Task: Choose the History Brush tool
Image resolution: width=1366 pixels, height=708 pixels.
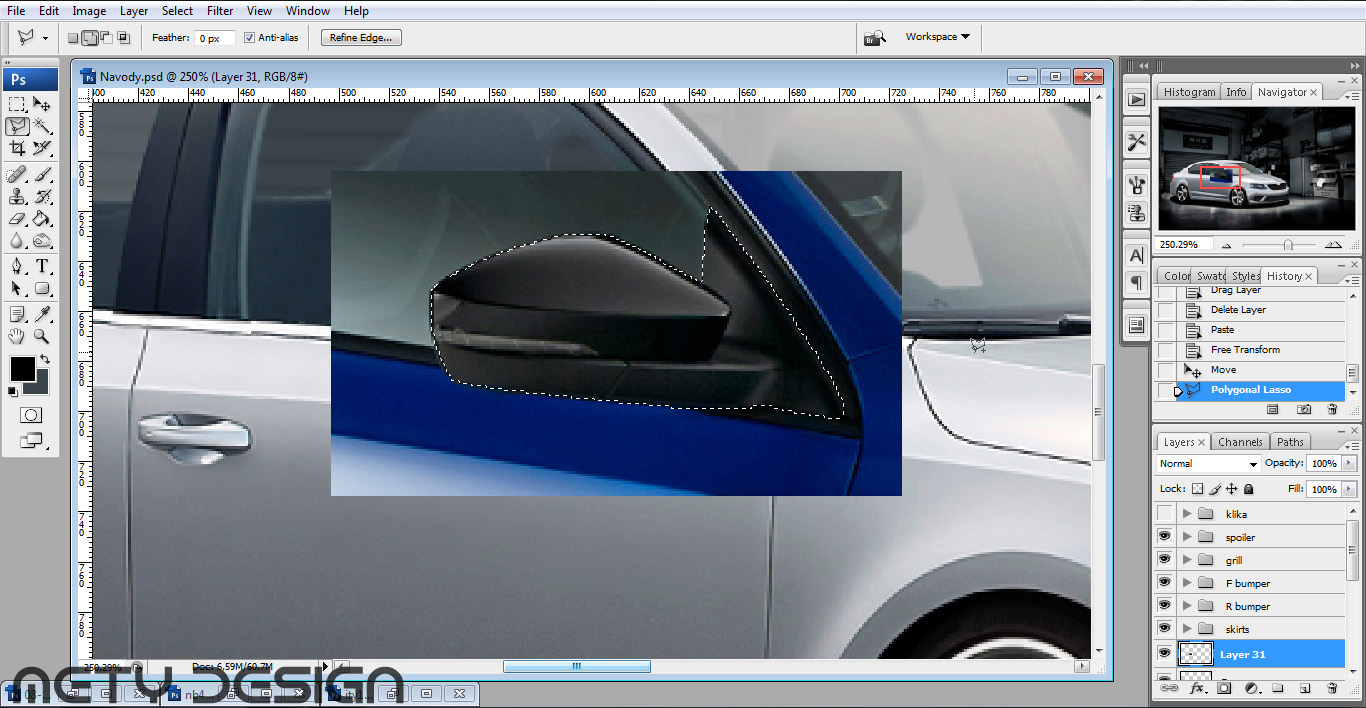Action: pos(42,197)
